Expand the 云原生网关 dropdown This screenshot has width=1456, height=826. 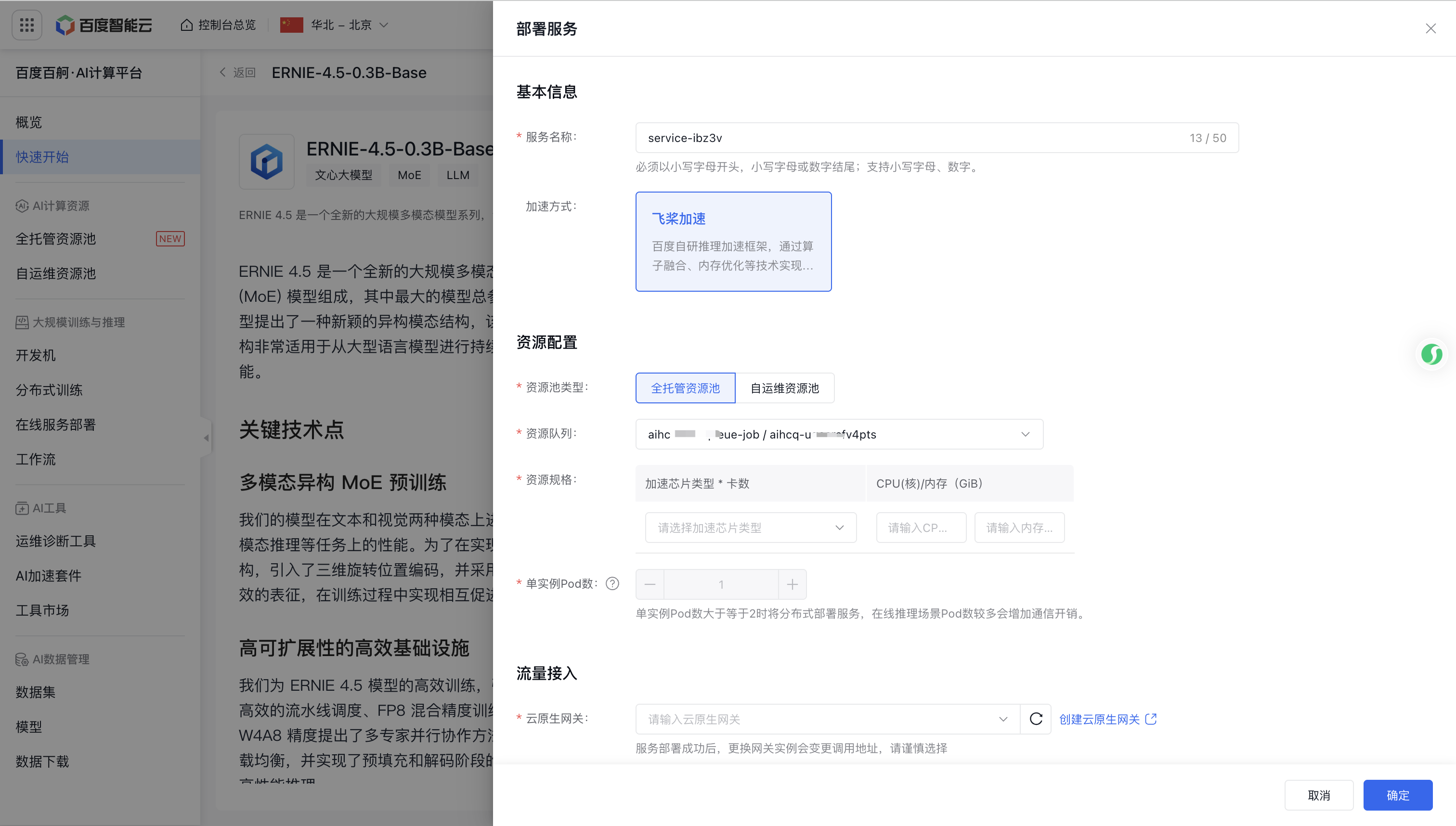[x=827, y=719]
